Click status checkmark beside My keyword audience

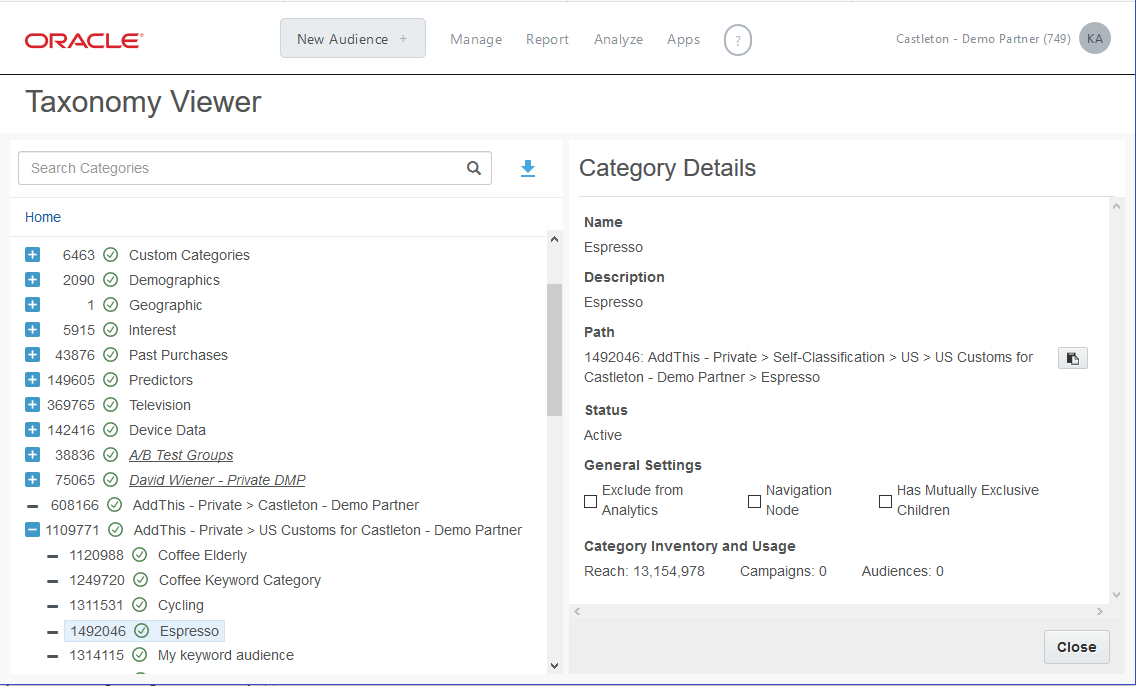pyautogui.click(x=140, y=655)
